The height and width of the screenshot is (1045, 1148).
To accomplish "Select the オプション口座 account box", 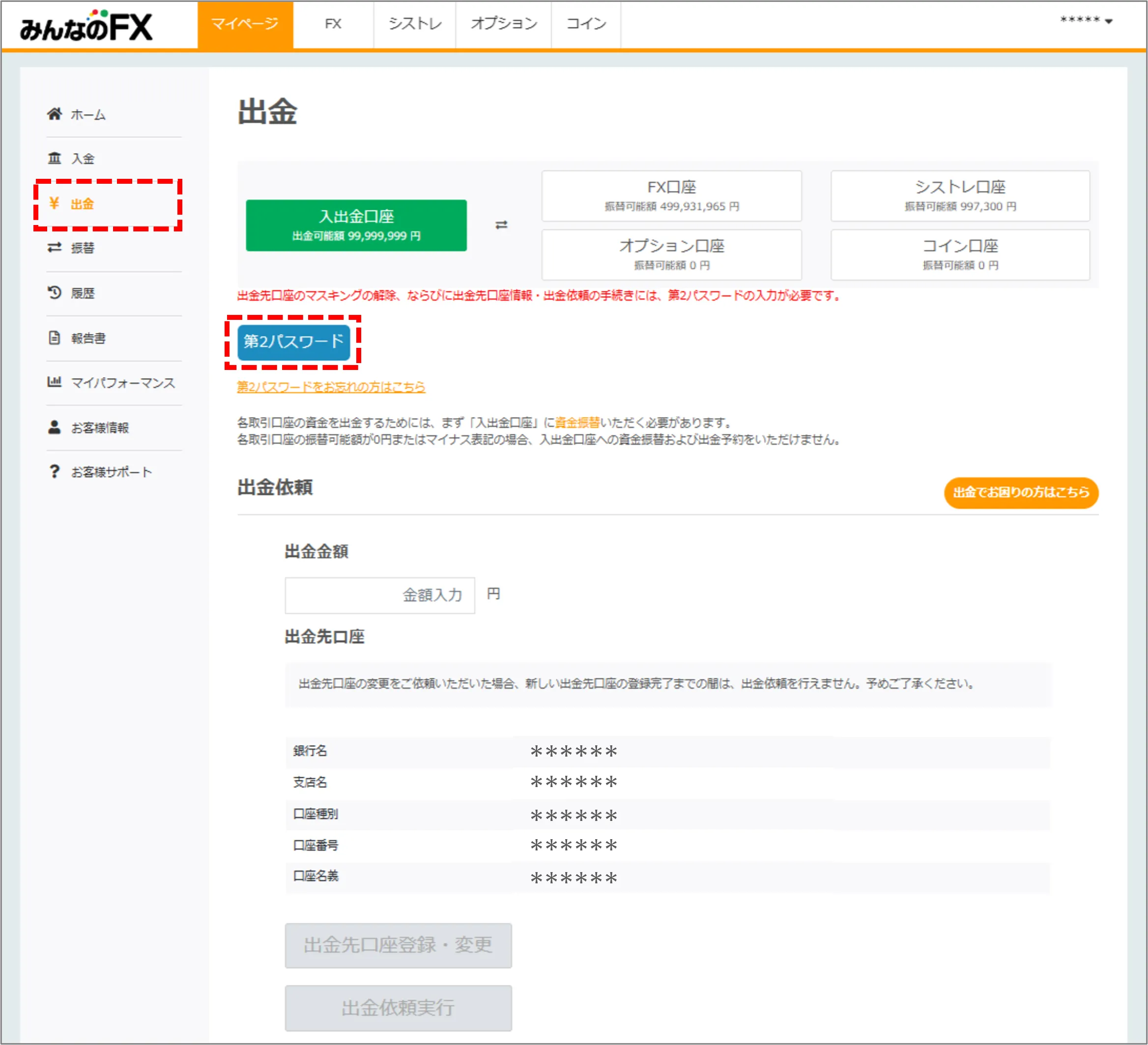I will [671, 254].
